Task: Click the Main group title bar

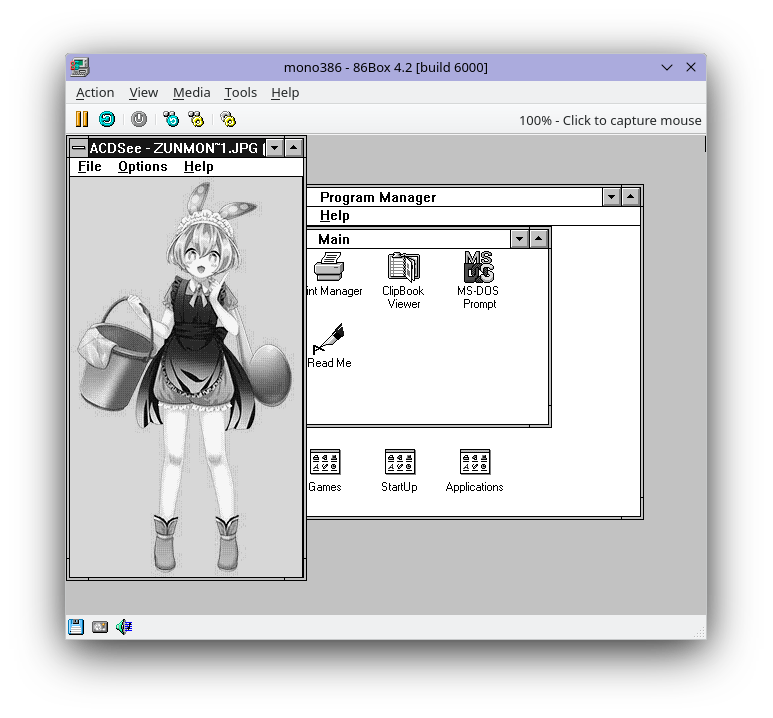Action: (x=408, y=239)
